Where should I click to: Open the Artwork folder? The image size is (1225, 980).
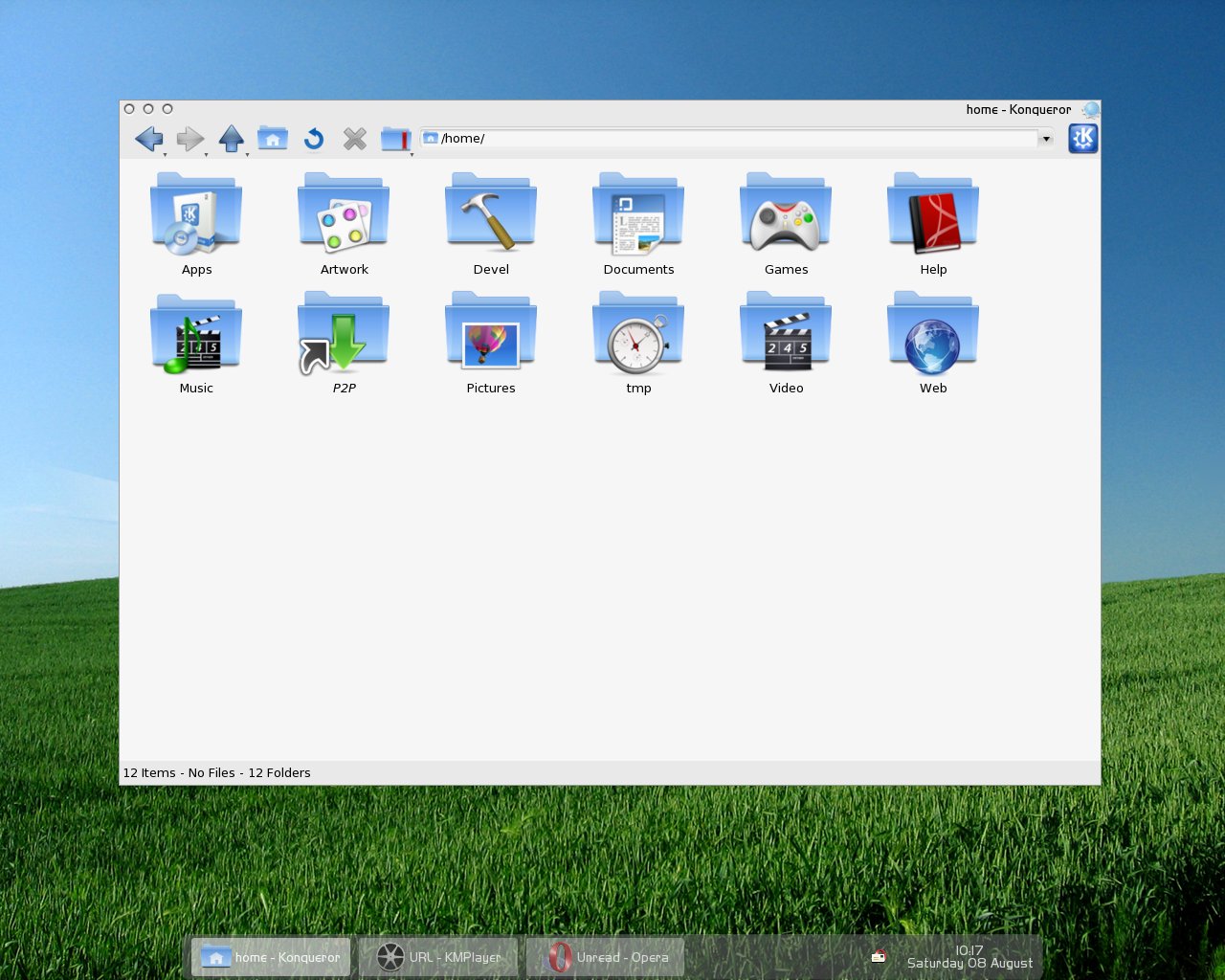click(x=344, y=225)
